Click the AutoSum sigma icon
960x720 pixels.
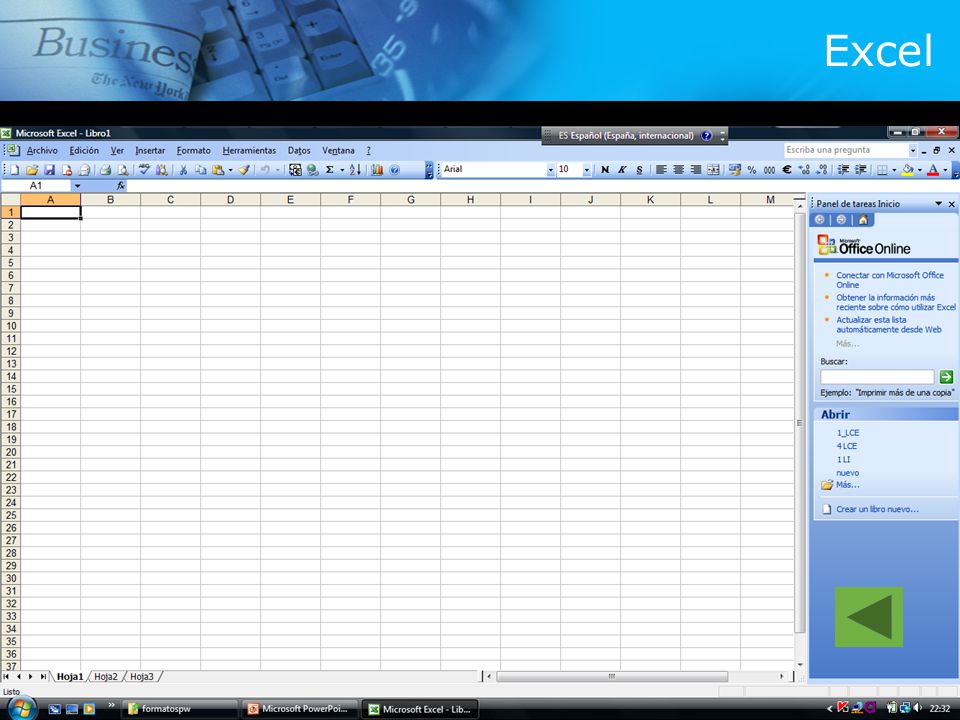pos(329,170)
